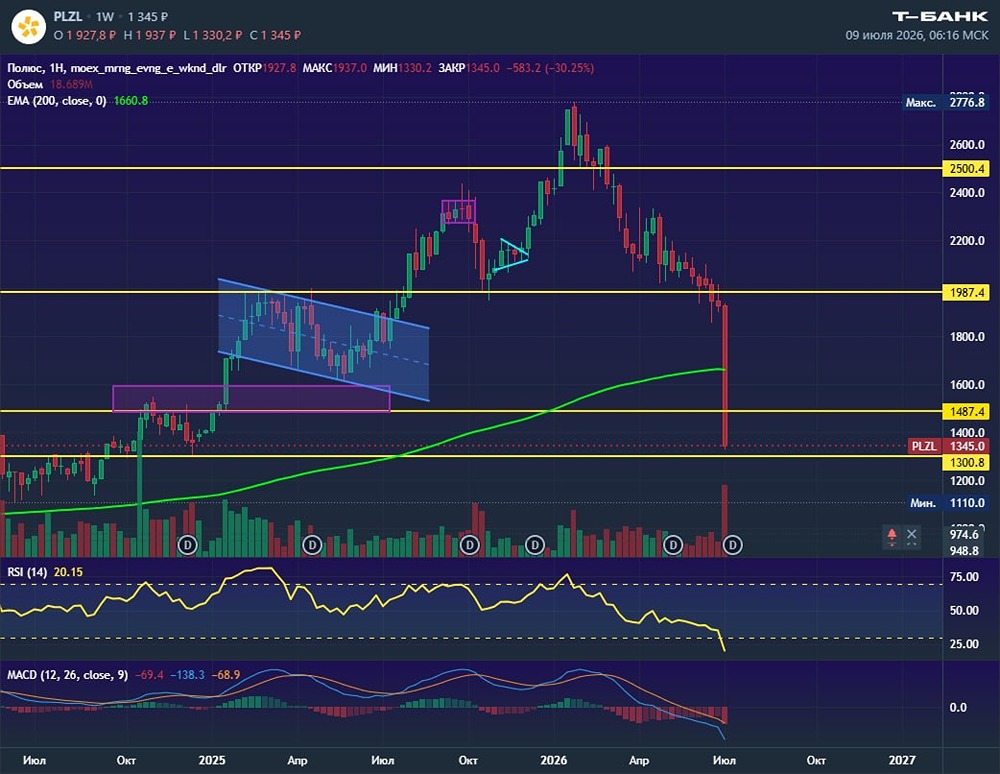
Task: Click the EMA value 1660.8
Action: click(x=131, y=101)
